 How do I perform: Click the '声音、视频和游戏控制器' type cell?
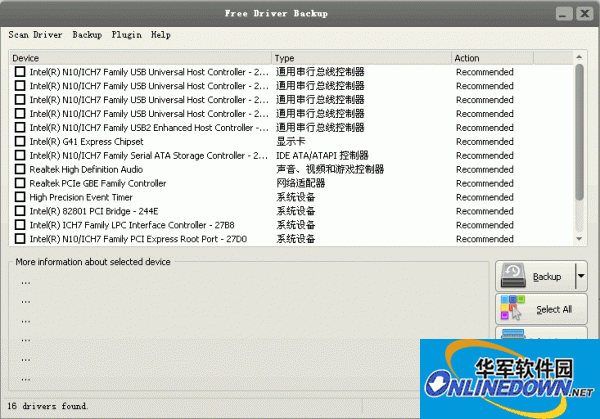(330, 170)
